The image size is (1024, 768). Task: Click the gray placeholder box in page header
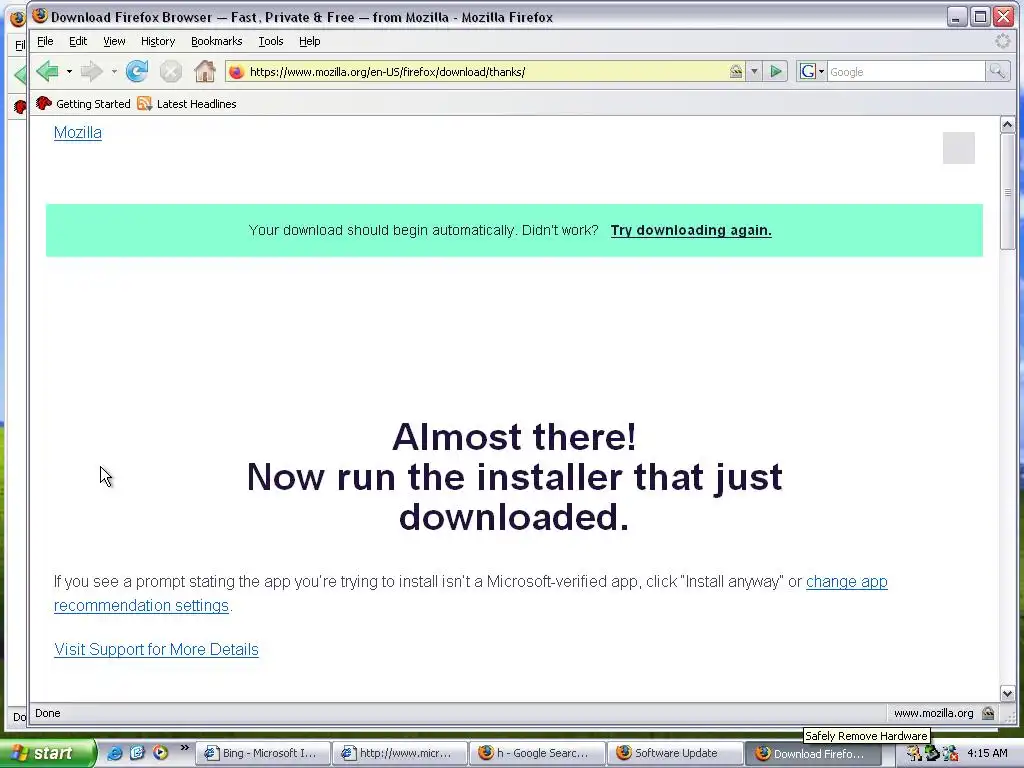click(959, 148)
